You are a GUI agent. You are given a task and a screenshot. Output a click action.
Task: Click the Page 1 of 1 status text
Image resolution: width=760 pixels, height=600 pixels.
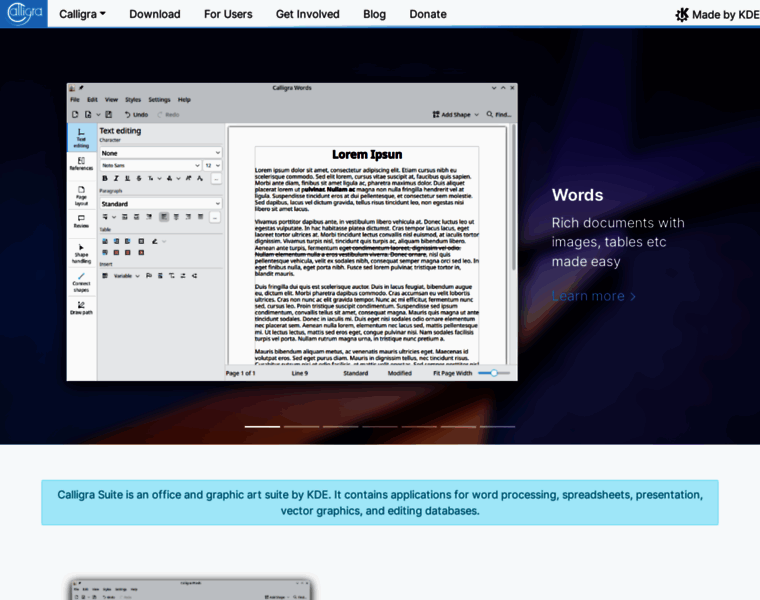click(x=240, y=373)
